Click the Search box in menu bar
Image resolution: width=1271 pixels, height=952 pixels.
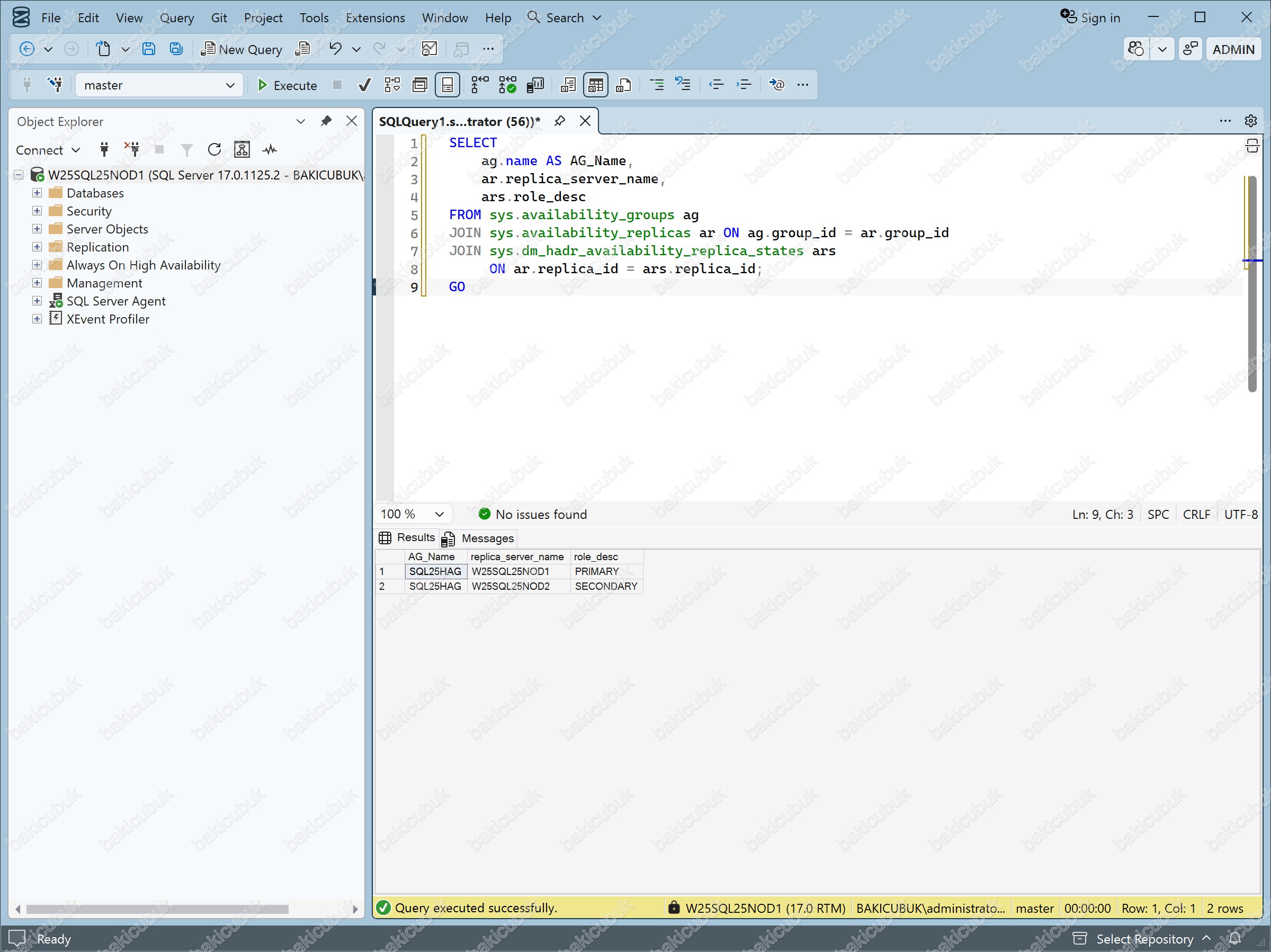[565, 18]
